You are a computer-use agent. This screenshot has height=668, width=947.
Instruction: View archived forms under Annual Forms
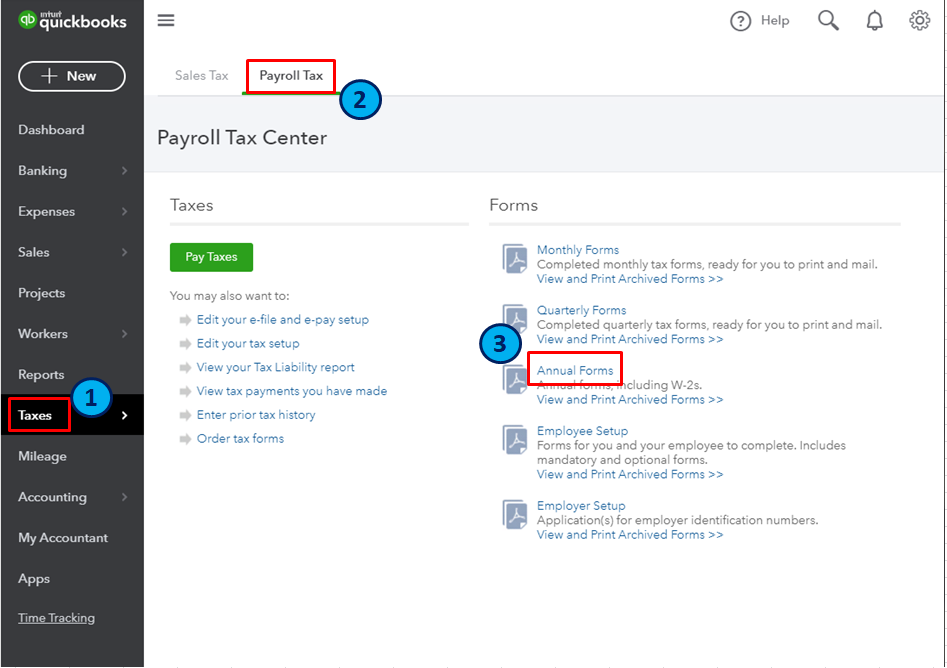click(x=630, y=400)
